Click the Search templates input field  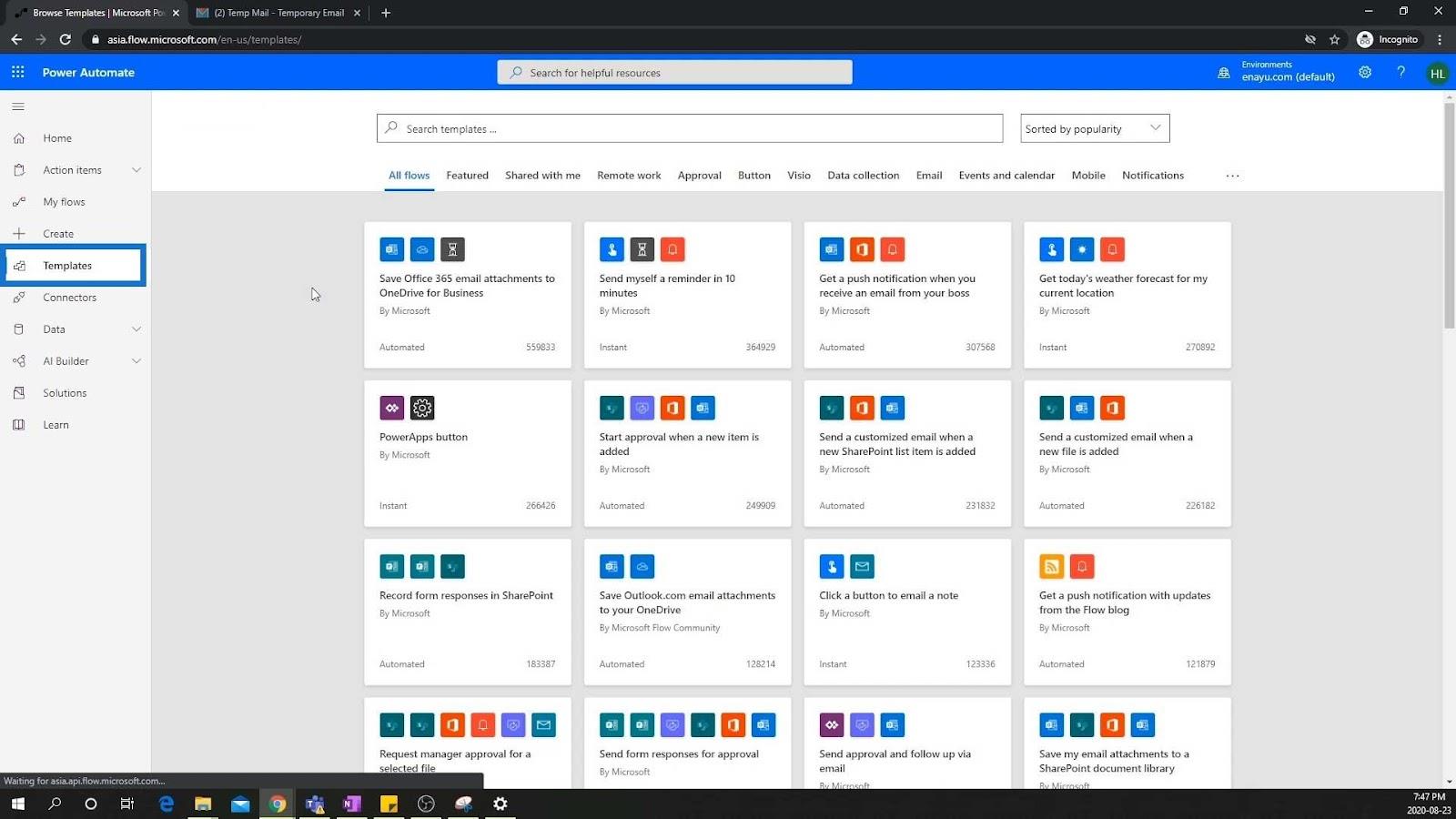click(690, 128)
